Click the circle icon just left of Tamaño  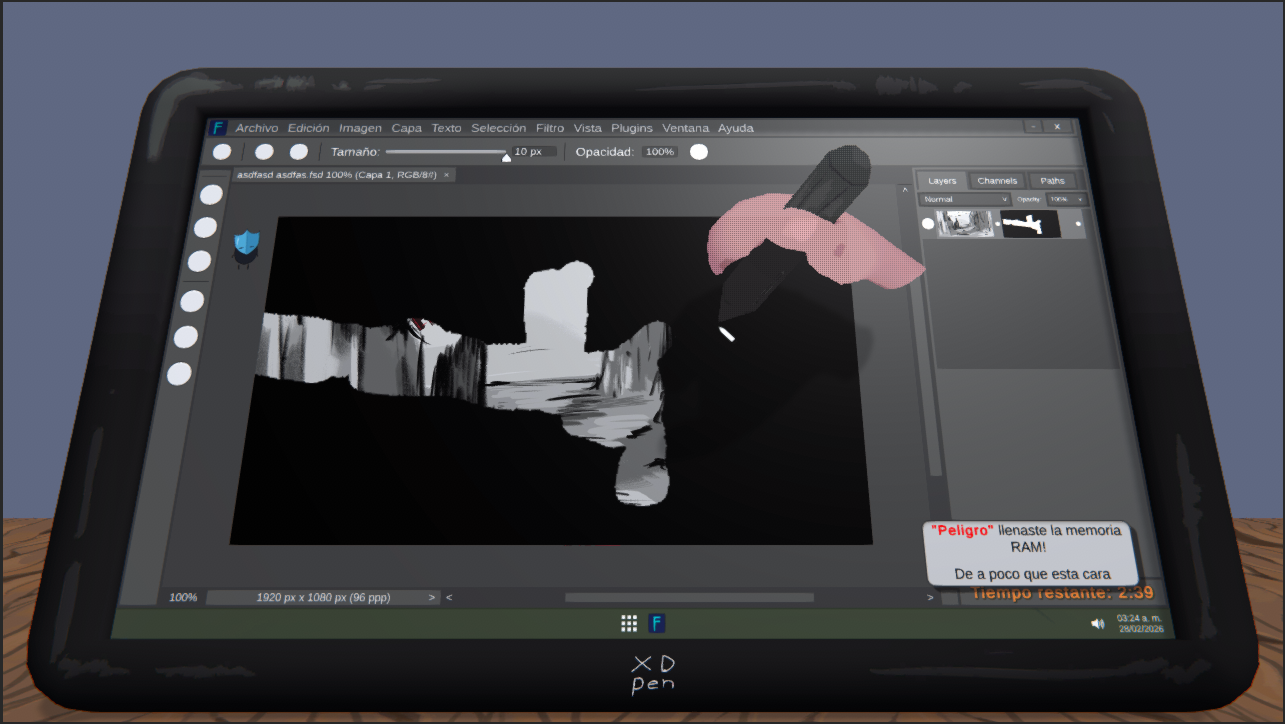(x=299, y=152)
